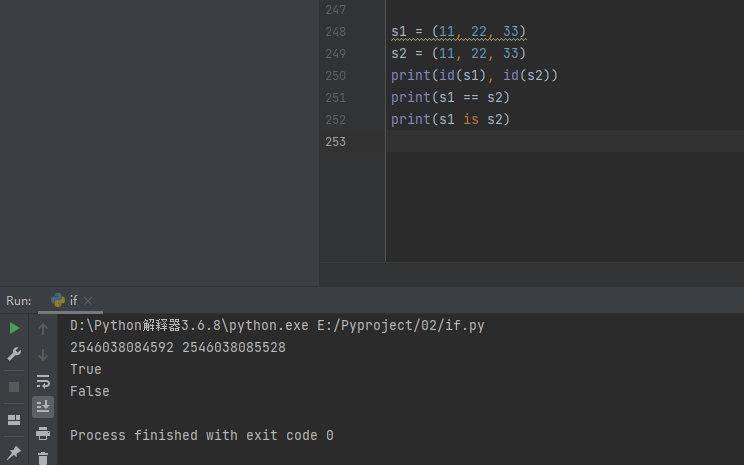This screenshot has width=744, height=465.
Task: Toggle scroll to end of output
Action: pyautogui.click(x=43, y=406)
